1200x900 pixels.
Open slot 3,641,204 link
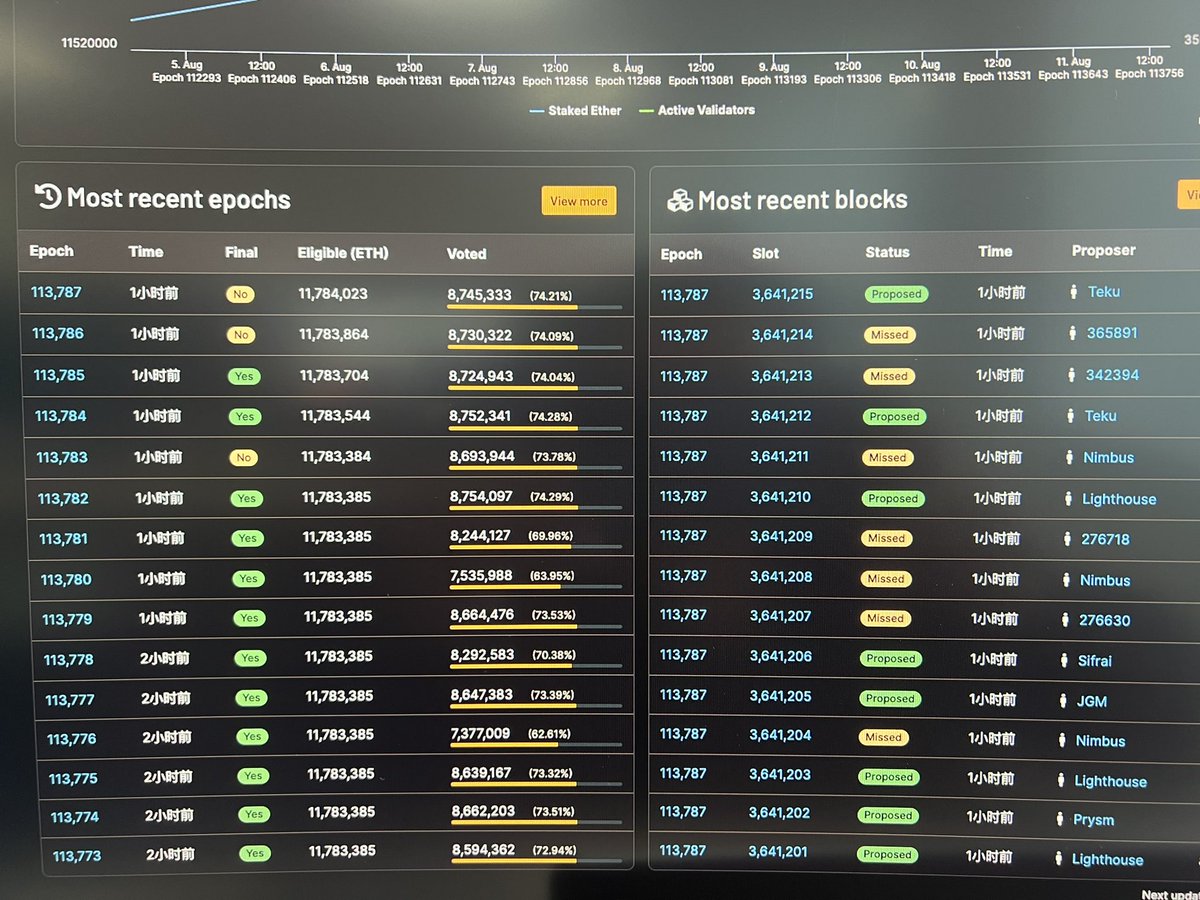click(780, 735)
